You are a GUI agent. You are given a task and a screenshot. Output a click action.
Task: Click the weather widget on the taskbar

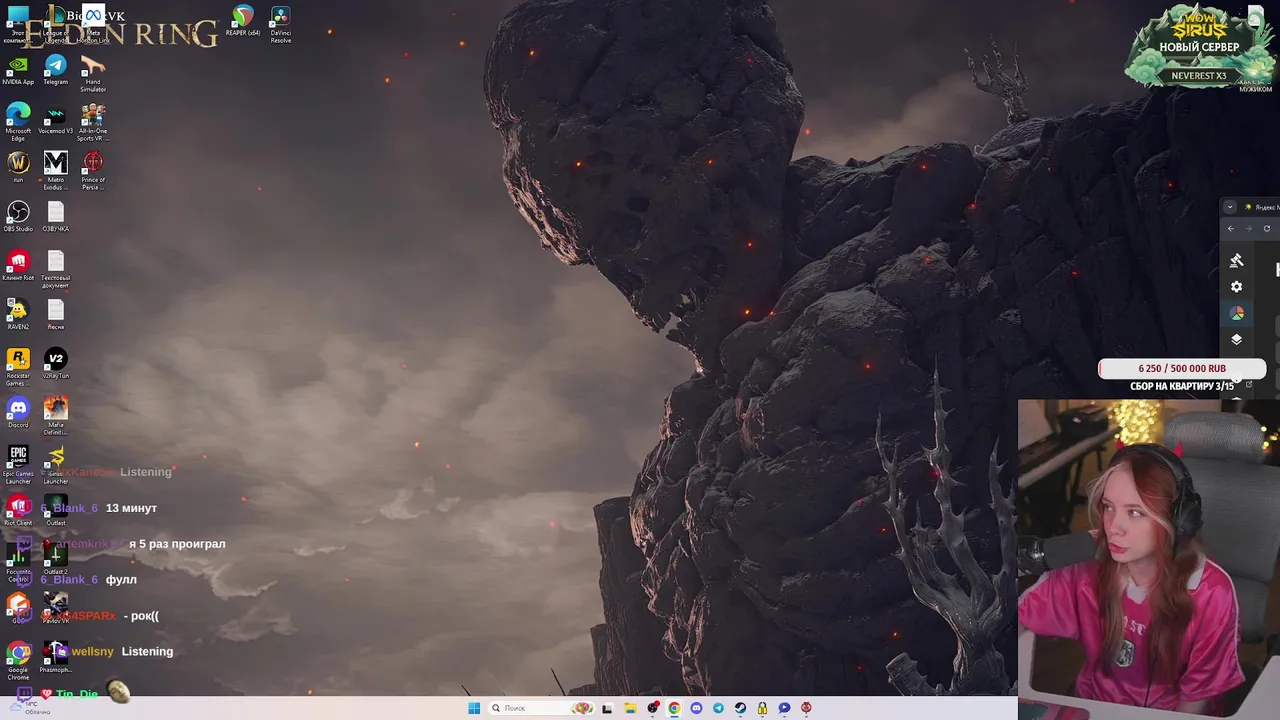click(x=30, y=707)
